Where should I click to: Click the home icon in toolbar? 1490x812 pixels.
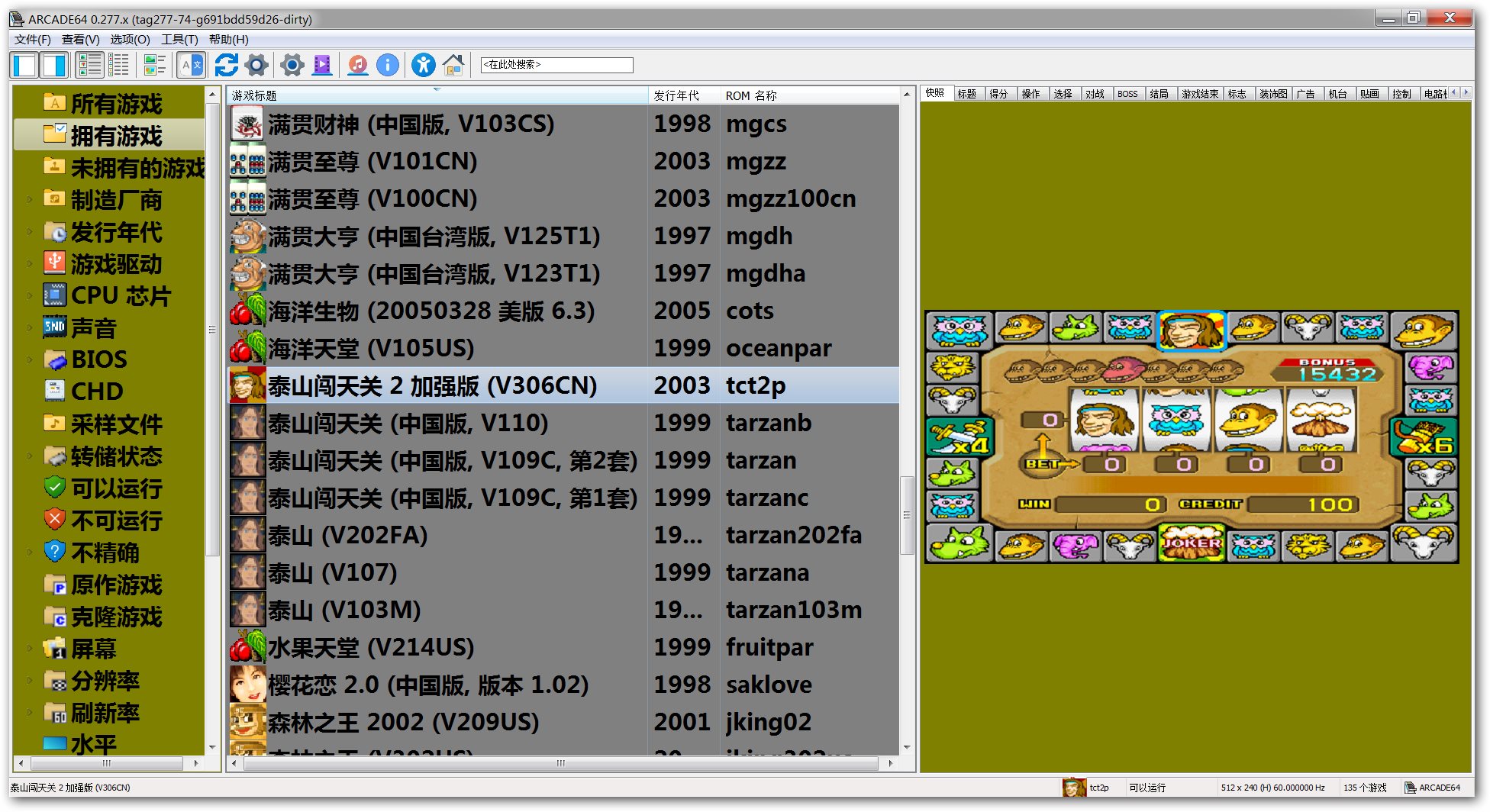click(453, 66)
